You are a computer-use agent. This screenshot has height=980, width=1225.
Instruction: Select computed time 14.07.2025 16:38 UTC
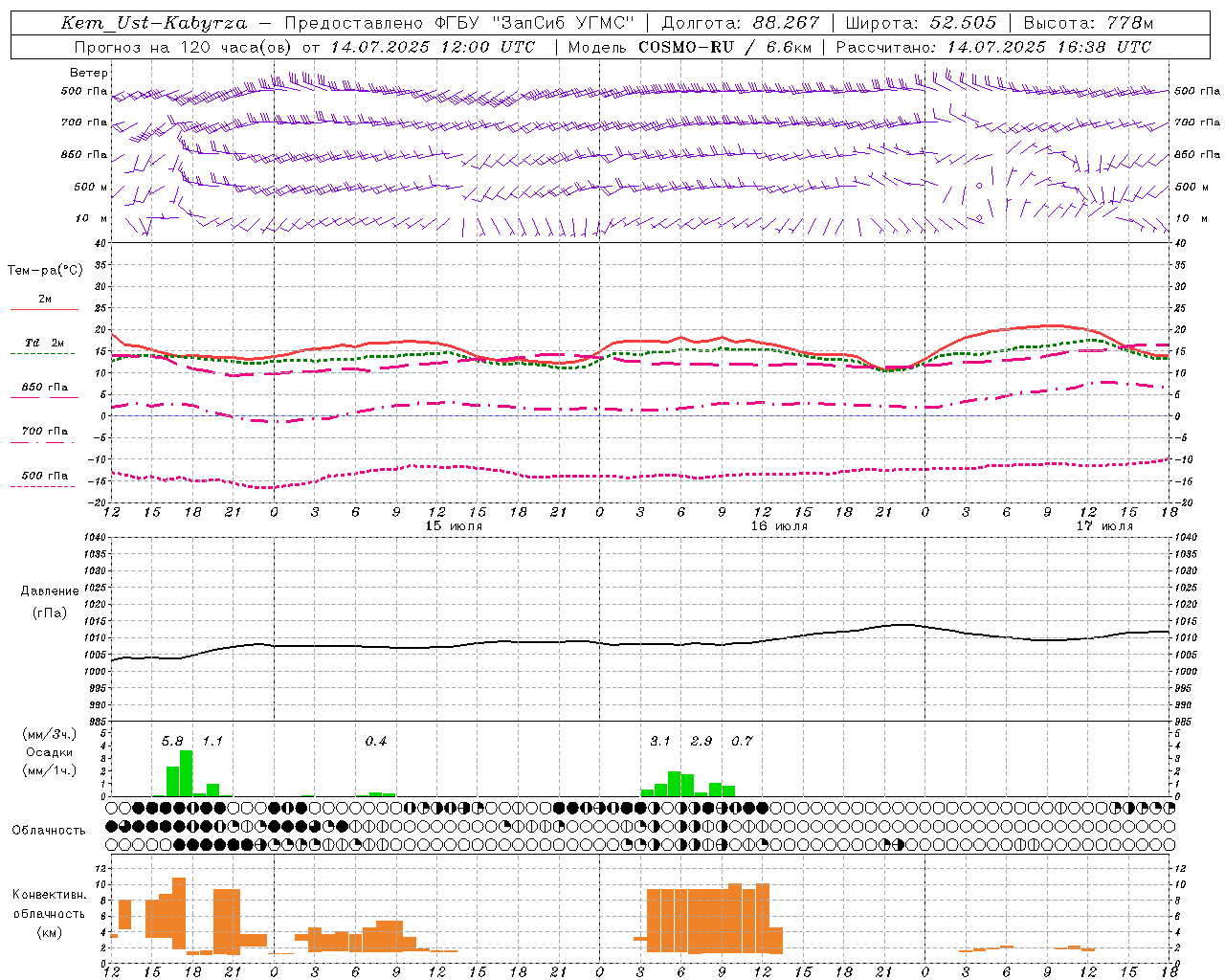1049,47
